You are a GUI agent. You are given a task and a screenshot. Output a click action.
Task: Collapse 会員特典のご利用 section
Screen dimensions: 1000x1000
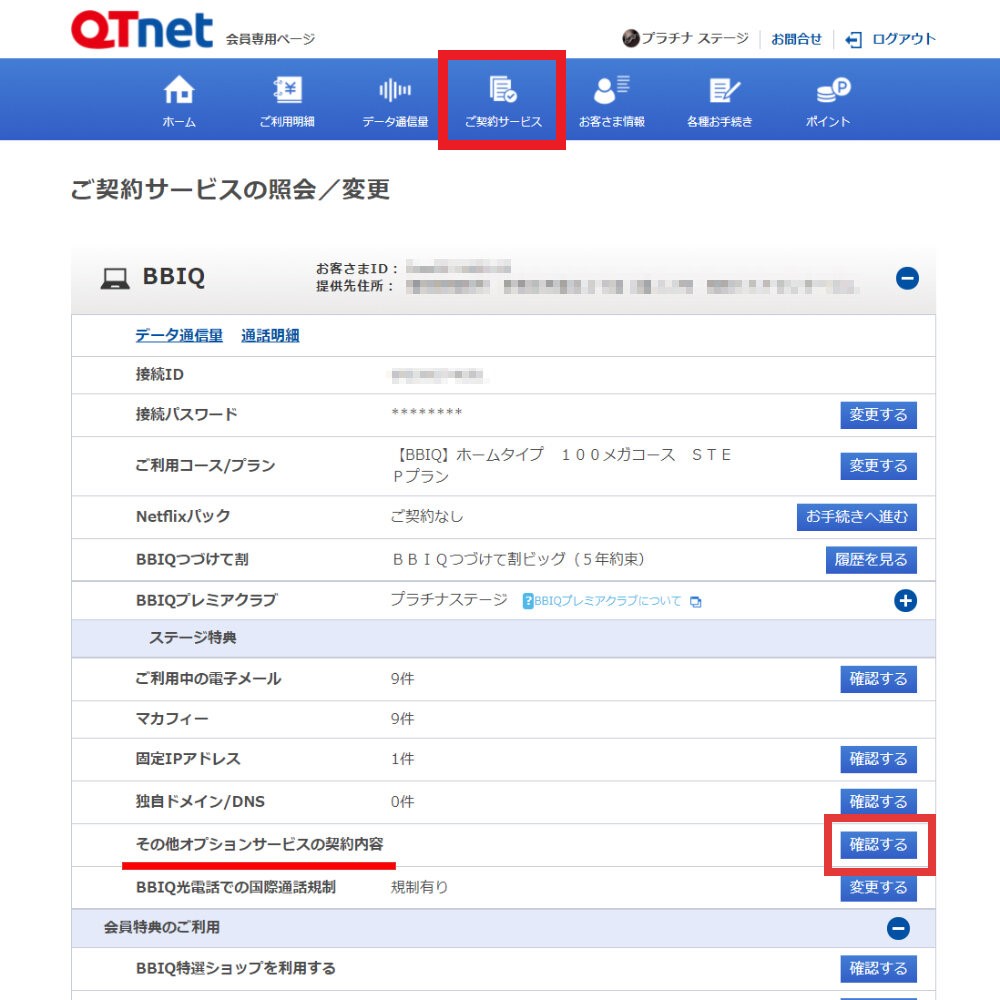click(898, 928)
